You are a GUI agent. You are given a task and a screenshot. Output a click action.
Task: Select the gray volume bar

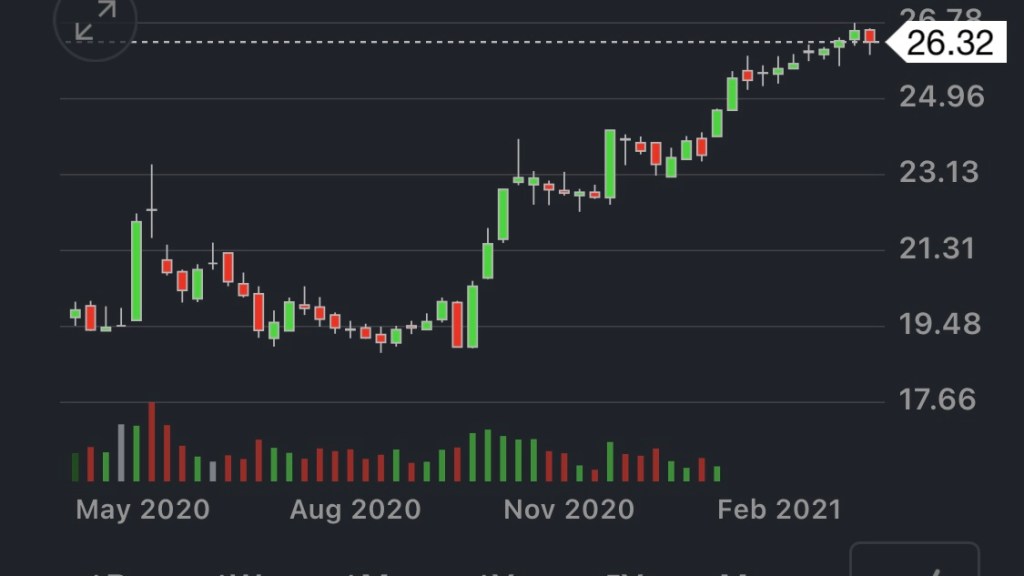tap(122, 453)
